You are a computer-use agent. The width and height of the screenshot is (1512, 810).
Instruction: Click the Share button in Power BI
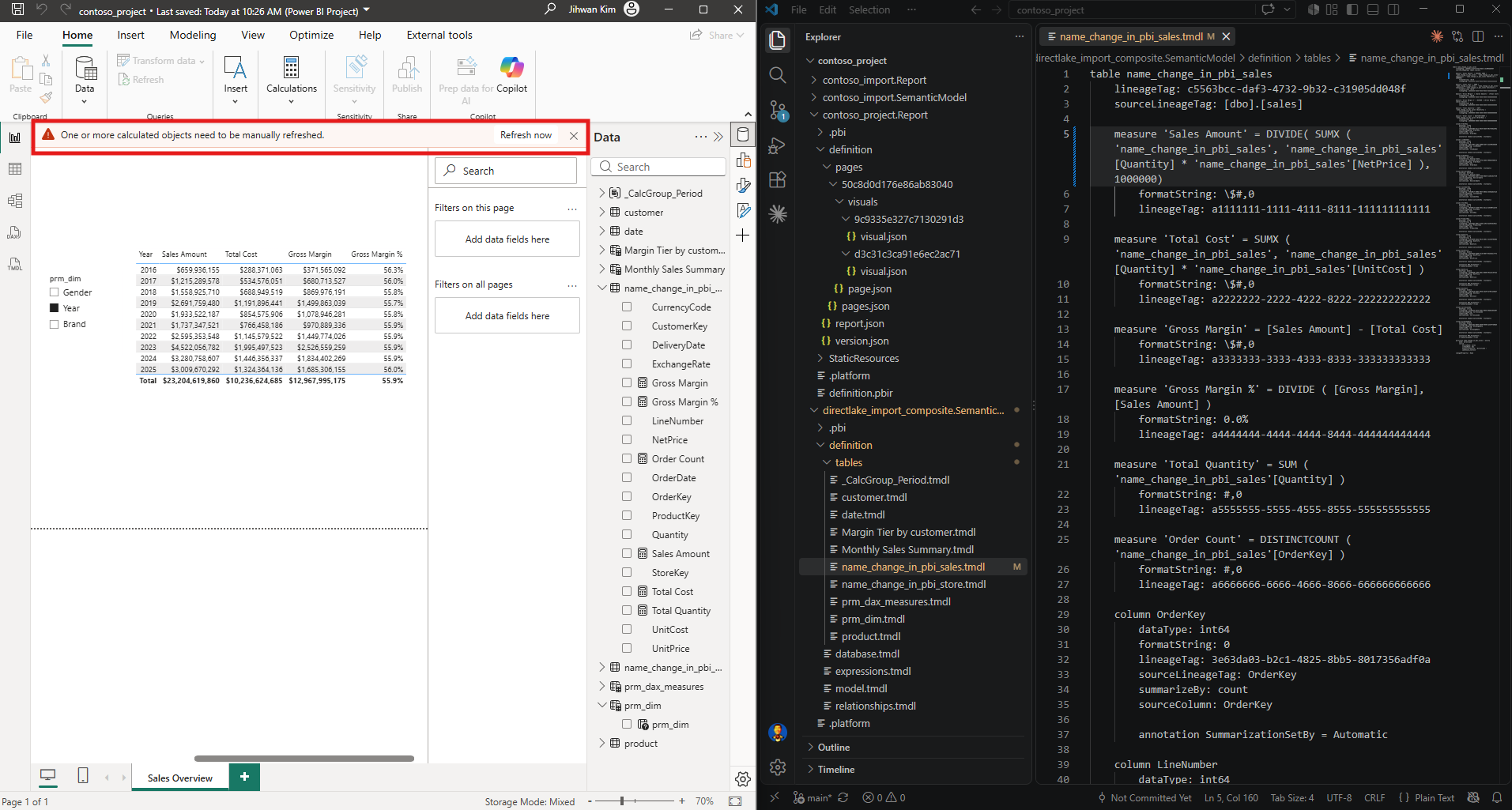pos(716,35)
